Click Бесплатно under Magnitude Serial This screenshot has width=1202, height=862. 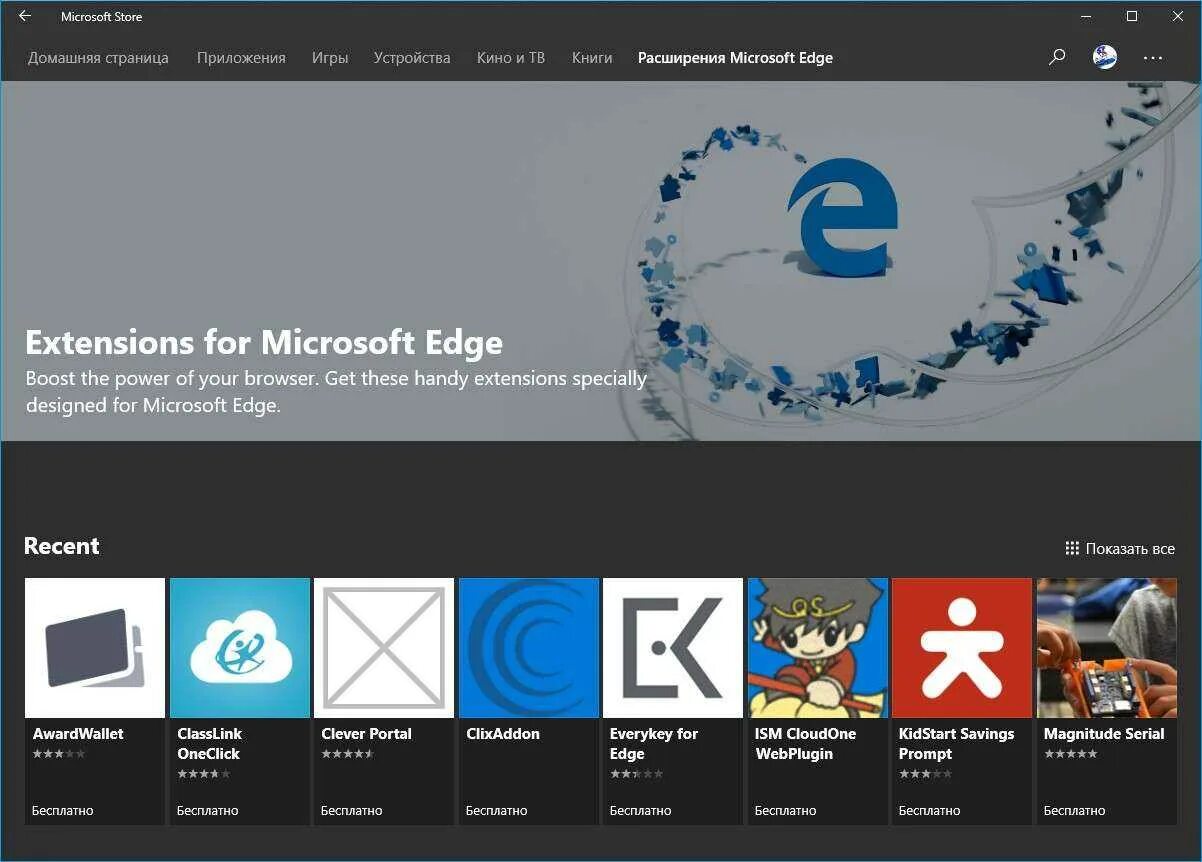pyautogui.click(x=1075, y=810)
